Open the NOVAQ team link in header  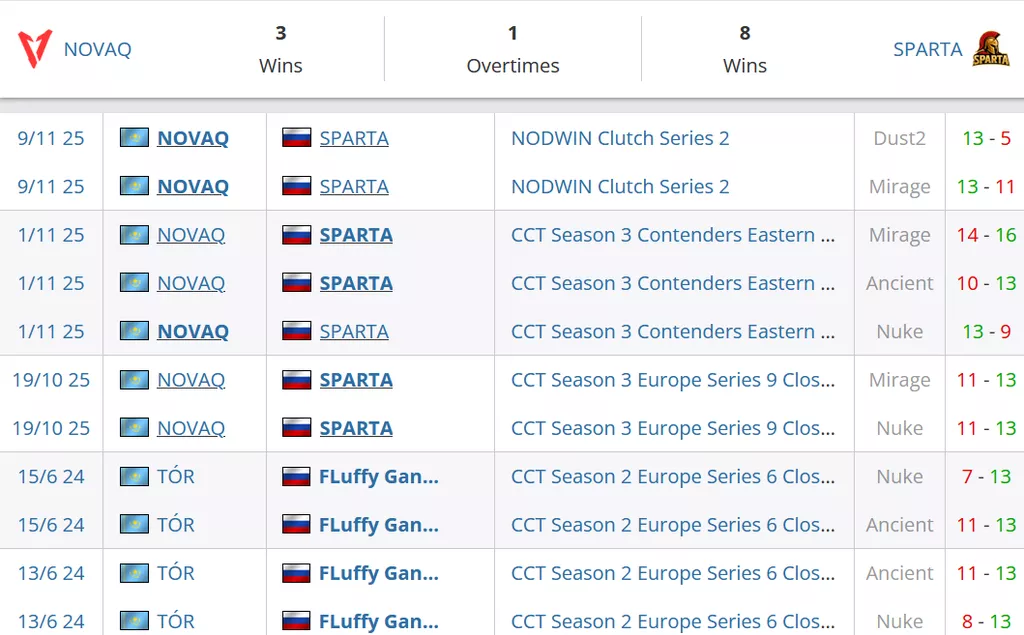click(x=97, y=49)
